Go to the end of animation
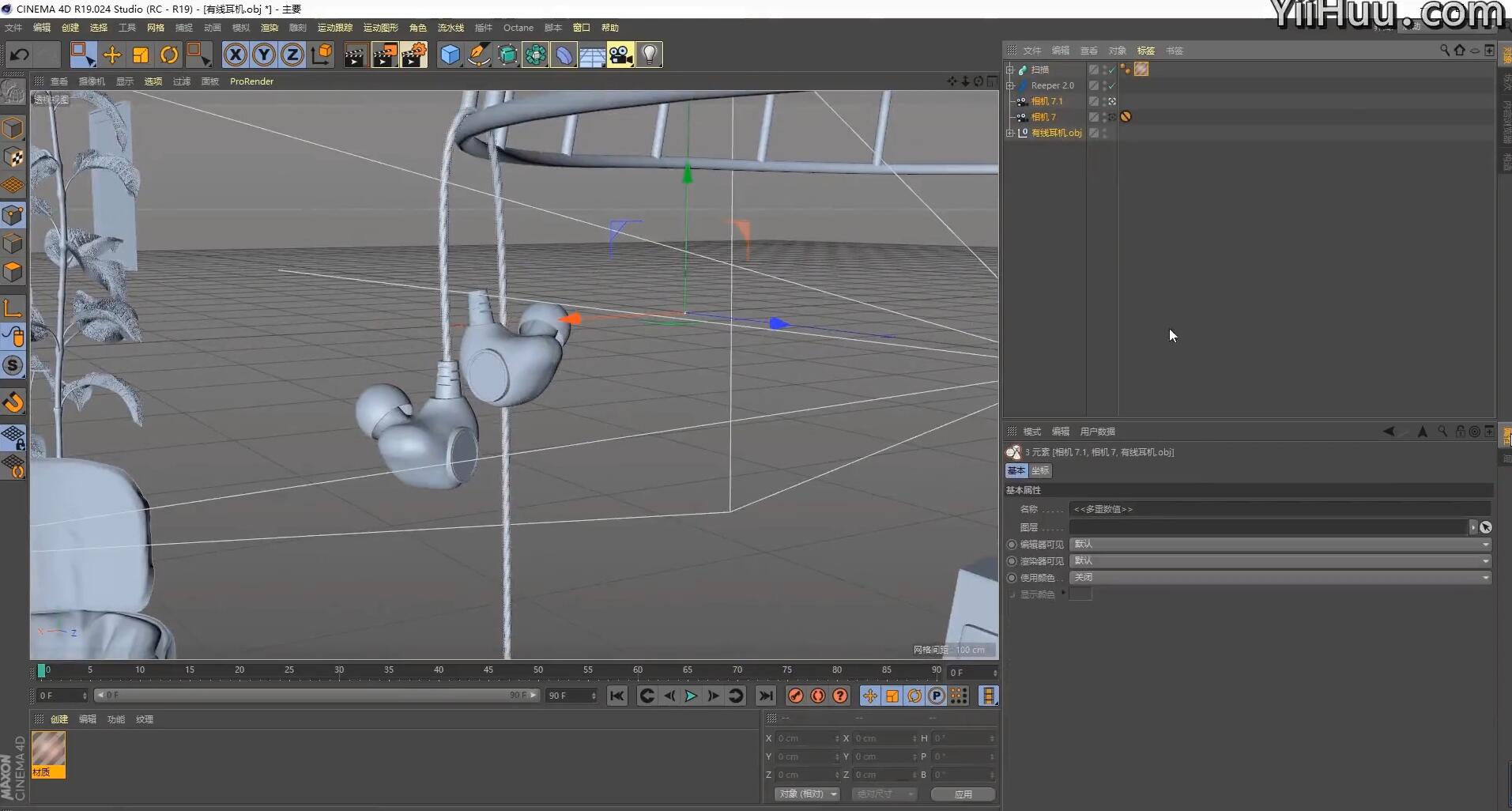1512x811 pixels. (x=765, y=696)
